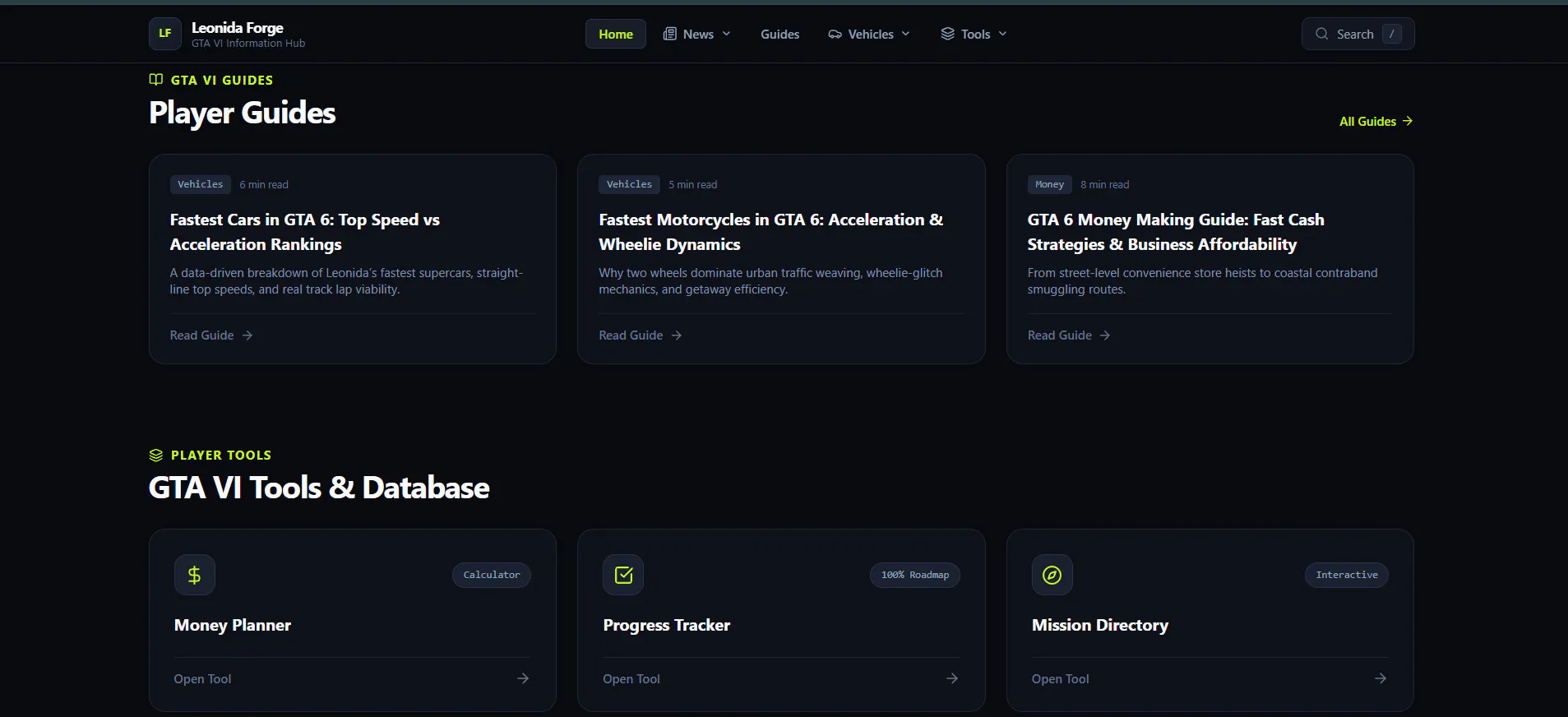Viewport: 1568px width, 717px height.
Task: Expand the News dropdown menu
Action: (697, 34)
